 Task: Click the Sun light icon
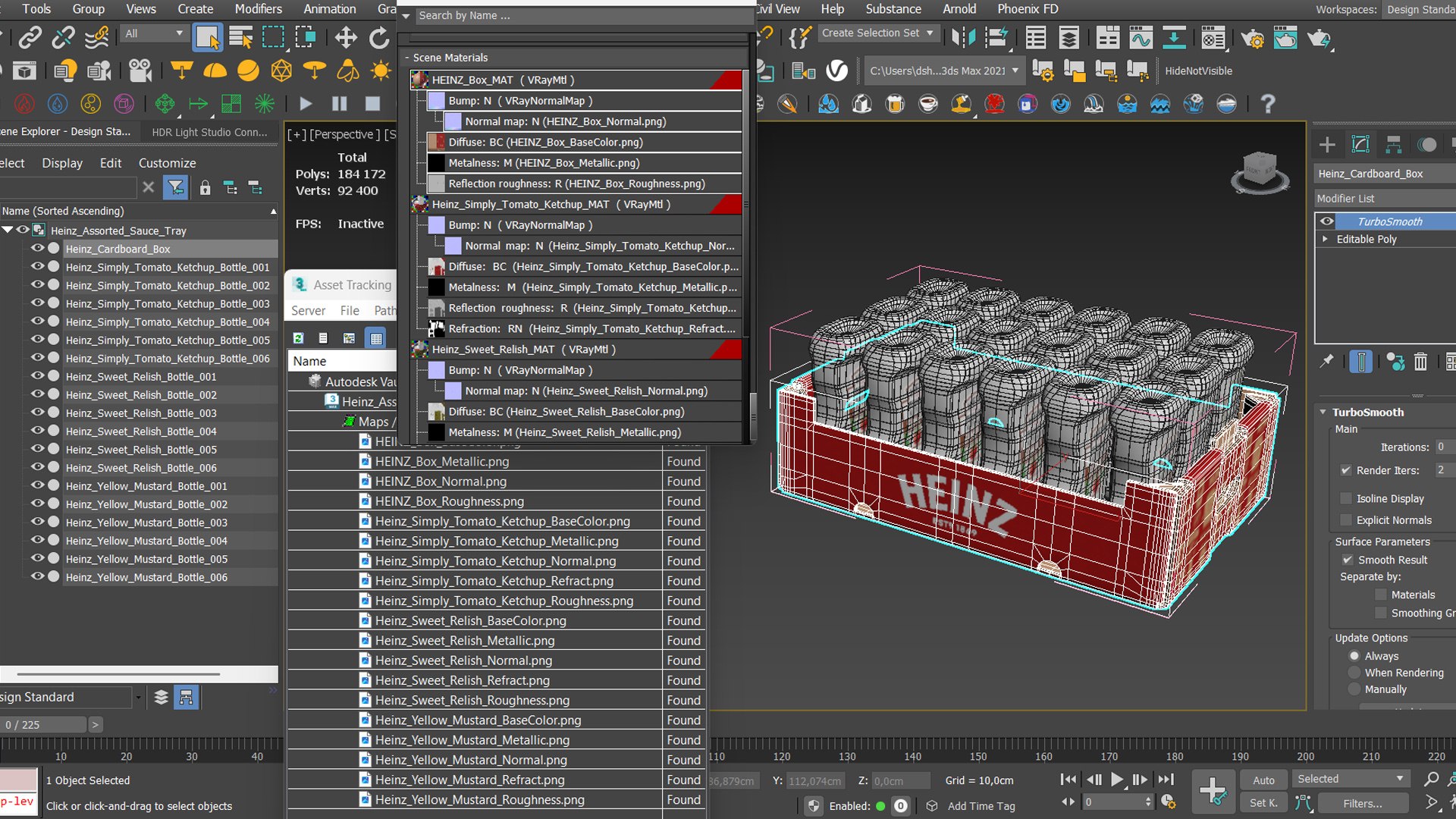coord(381,71)
